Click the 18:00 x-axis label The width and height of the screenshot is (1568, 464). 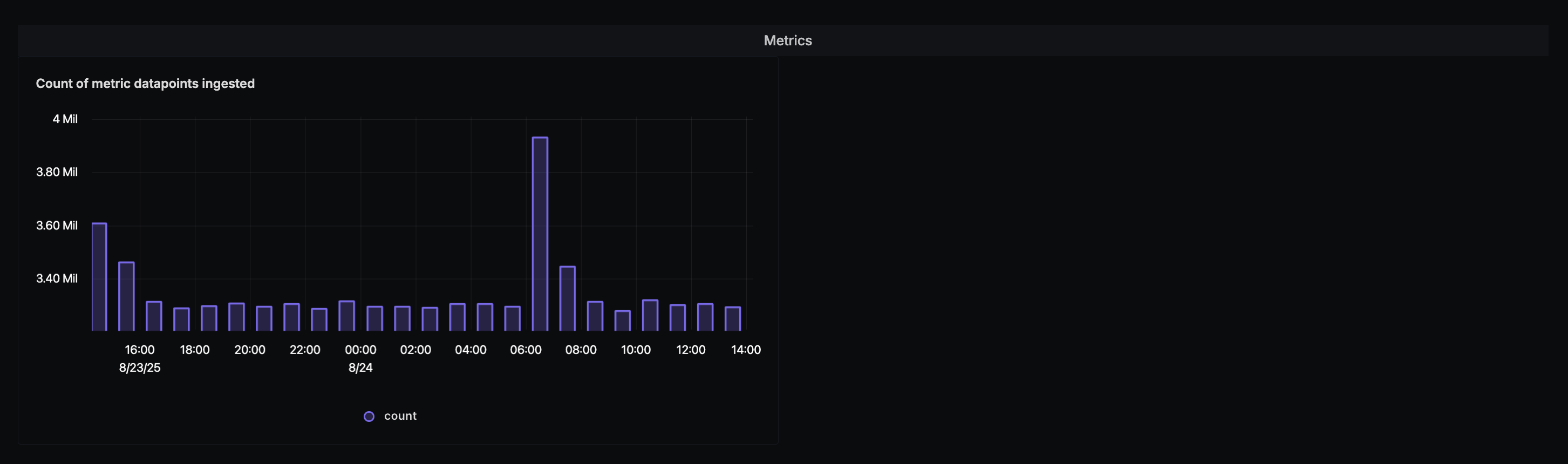tap(195, 350)
